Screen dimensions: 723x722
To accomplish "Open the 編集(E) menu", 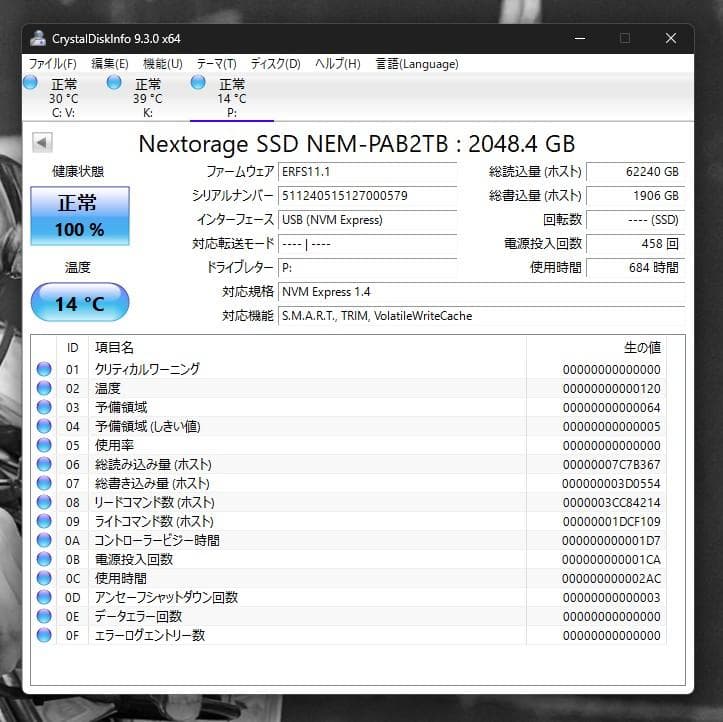I will click(x=110, y=64).
